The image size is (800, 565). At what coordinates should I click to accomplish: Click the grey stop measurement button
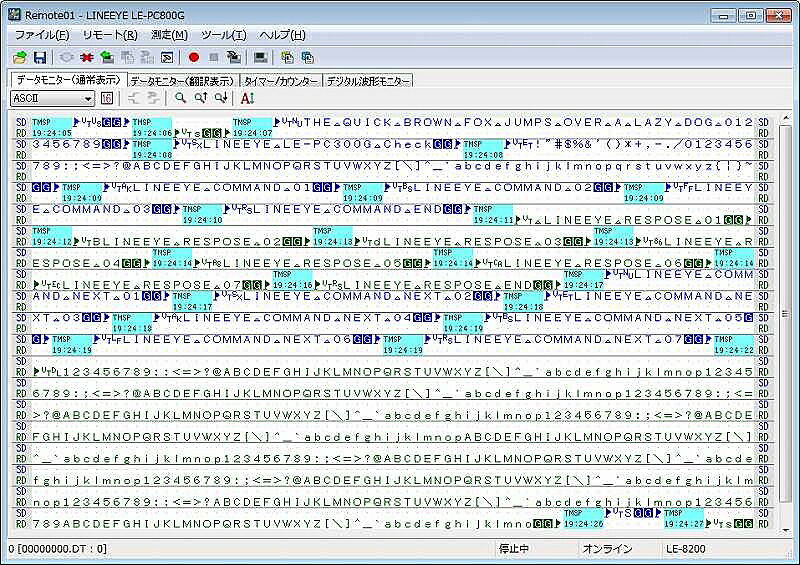tap(214, 57)
